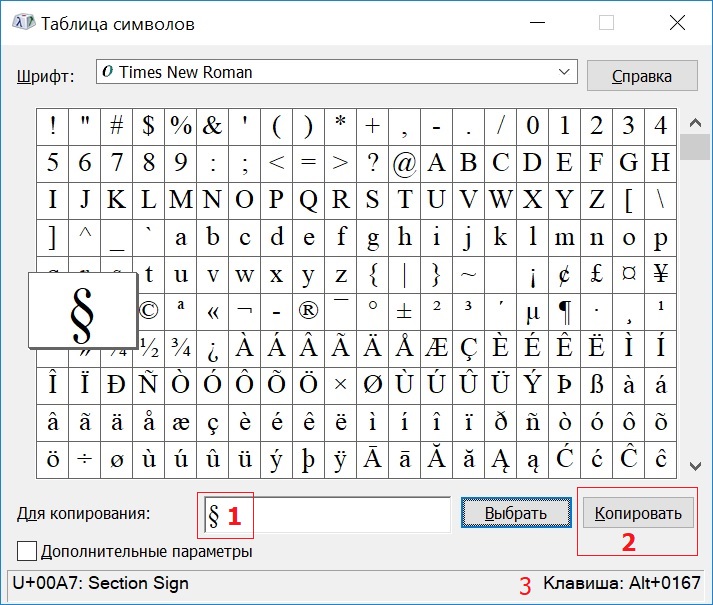This screenshot has width=713, height=605.
Task: Select the currency ¤ symbol cell
Action: pyautogui.click(x=628, y=275)
